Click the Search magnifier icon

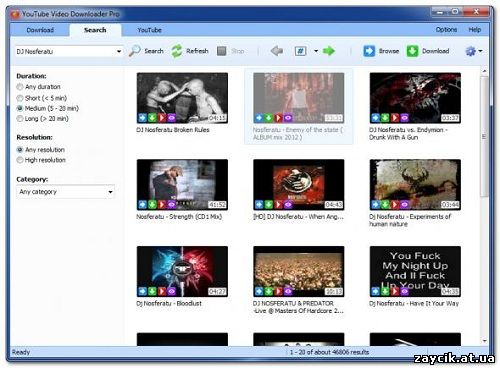point(135,51)
